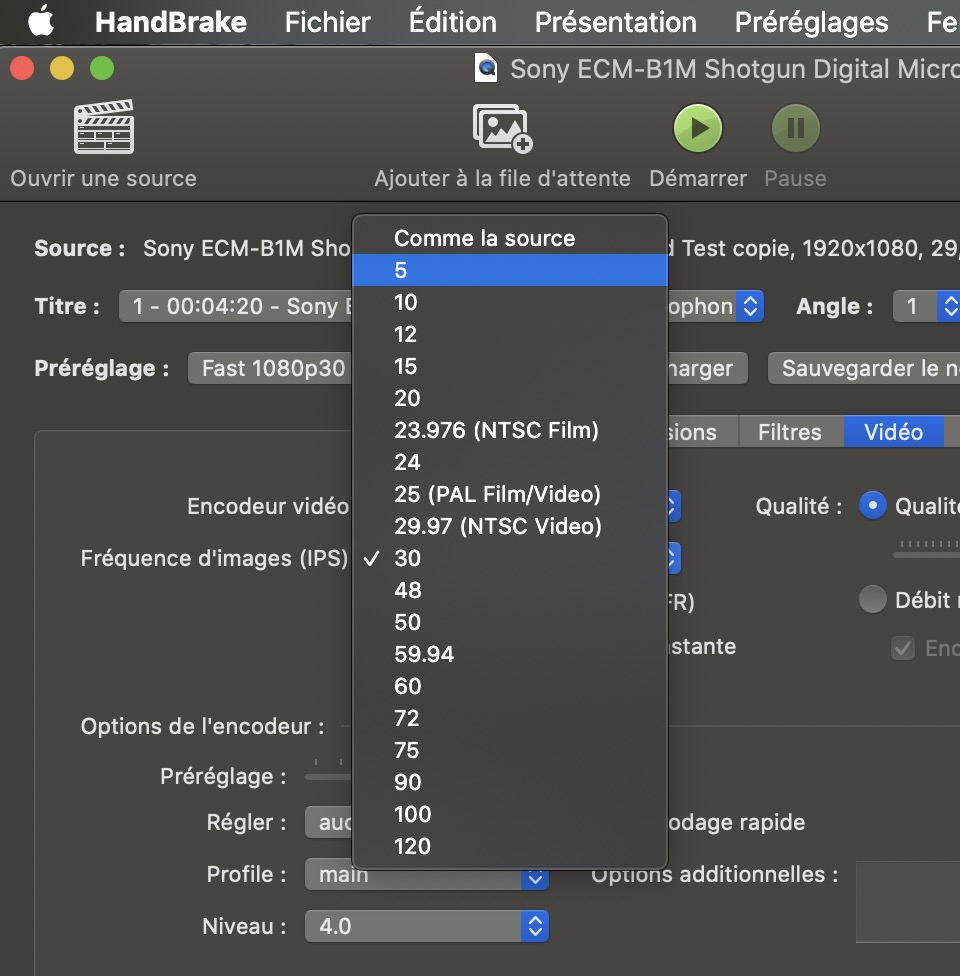Select Comme la source in the list
The width and height of the screenshot is (960, 976).
point(484,238)
